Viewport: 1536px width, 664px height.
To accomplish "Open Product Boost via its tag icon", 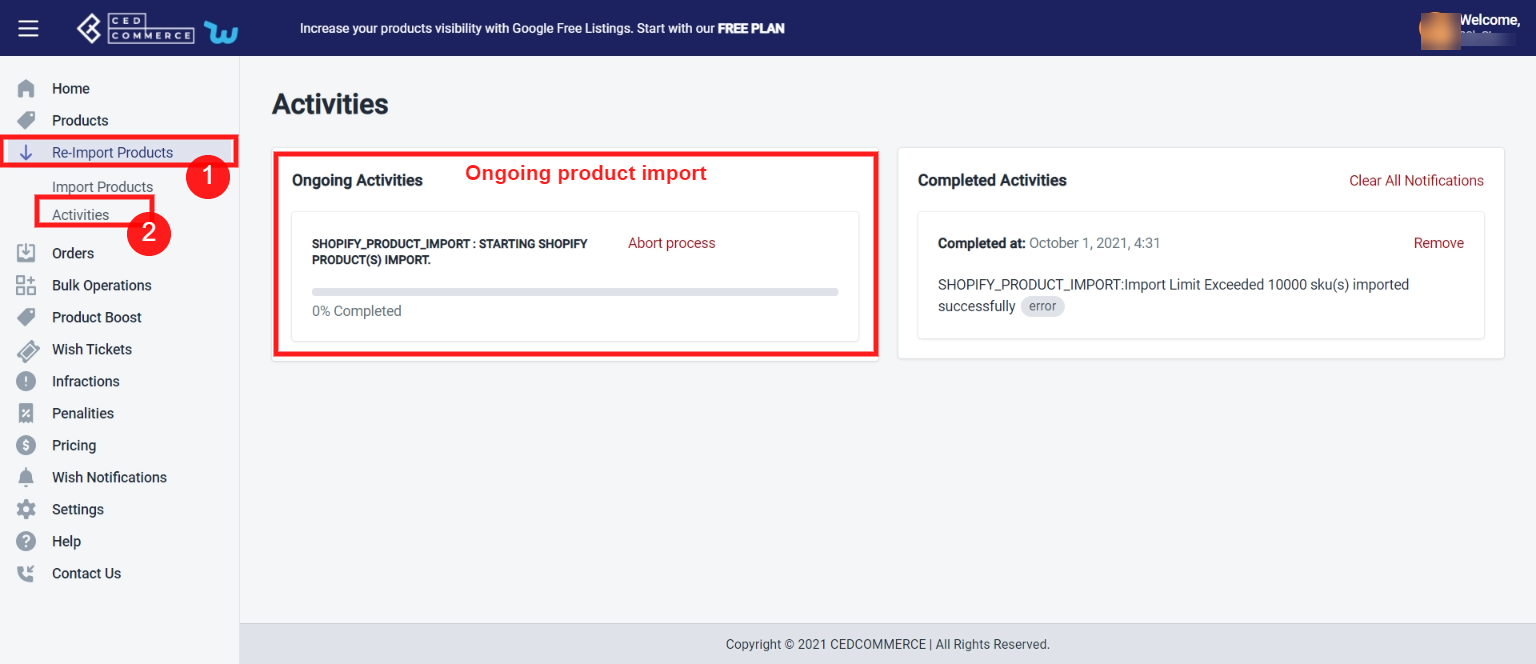I will [x=27, y=317].
